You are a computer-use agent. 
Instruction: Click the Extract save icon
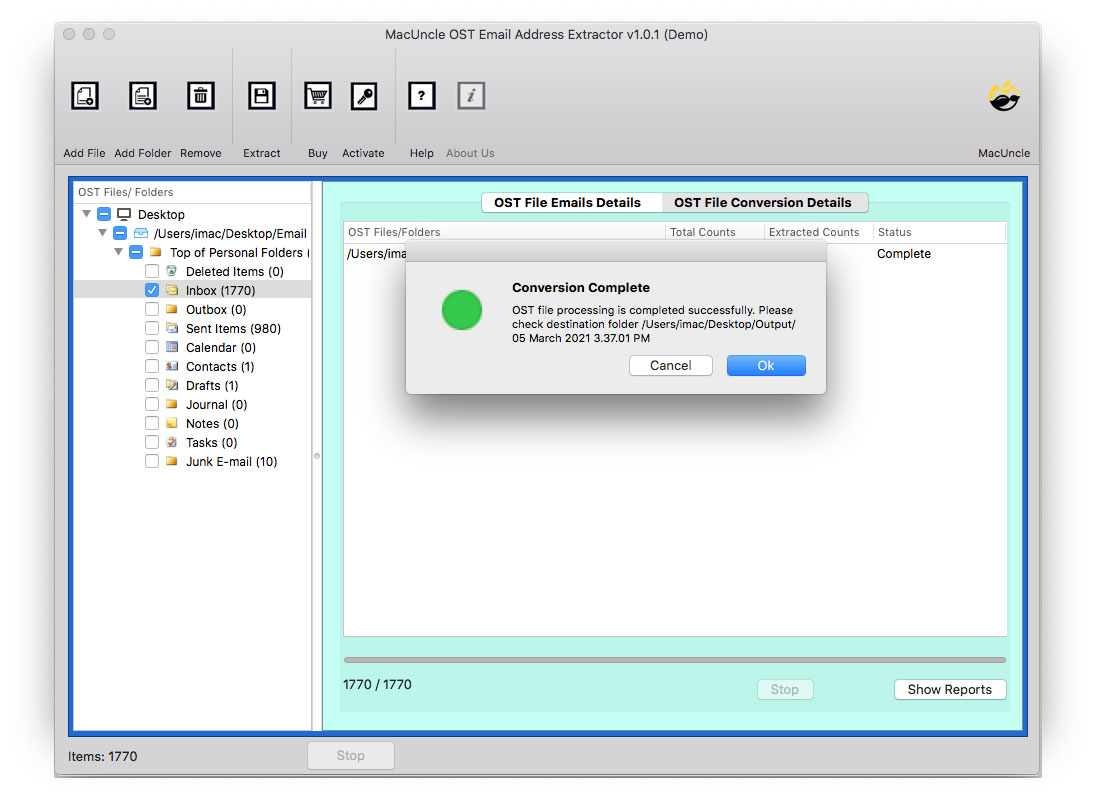pyautogui.click(x=261, y=96)
